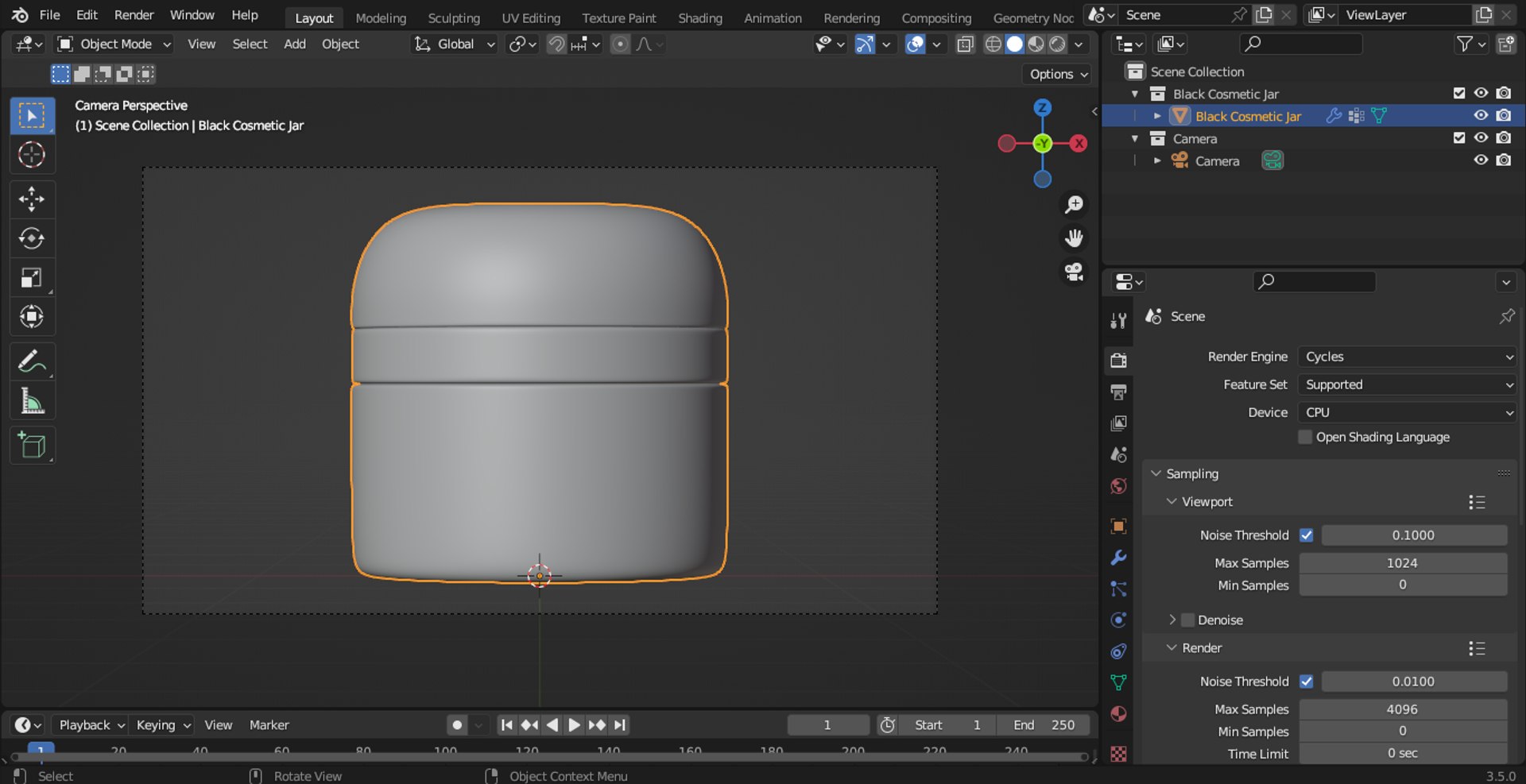Open the Keying popover
The height and width of the screenshot is (784, 1526).
(x=163, y=724)
